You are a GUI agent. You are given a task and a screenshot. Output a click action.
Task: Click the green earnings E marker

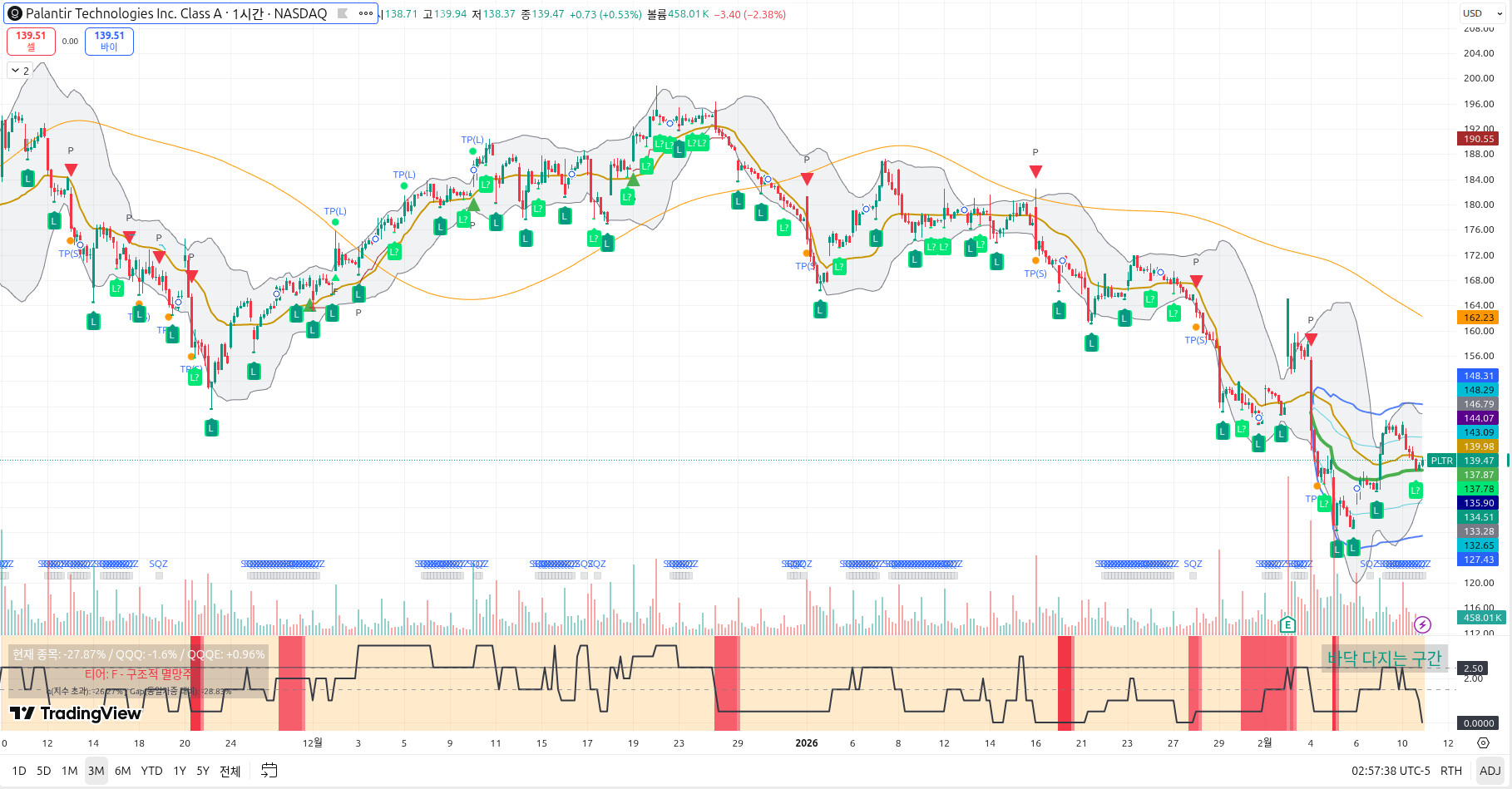click(1287, 624)
